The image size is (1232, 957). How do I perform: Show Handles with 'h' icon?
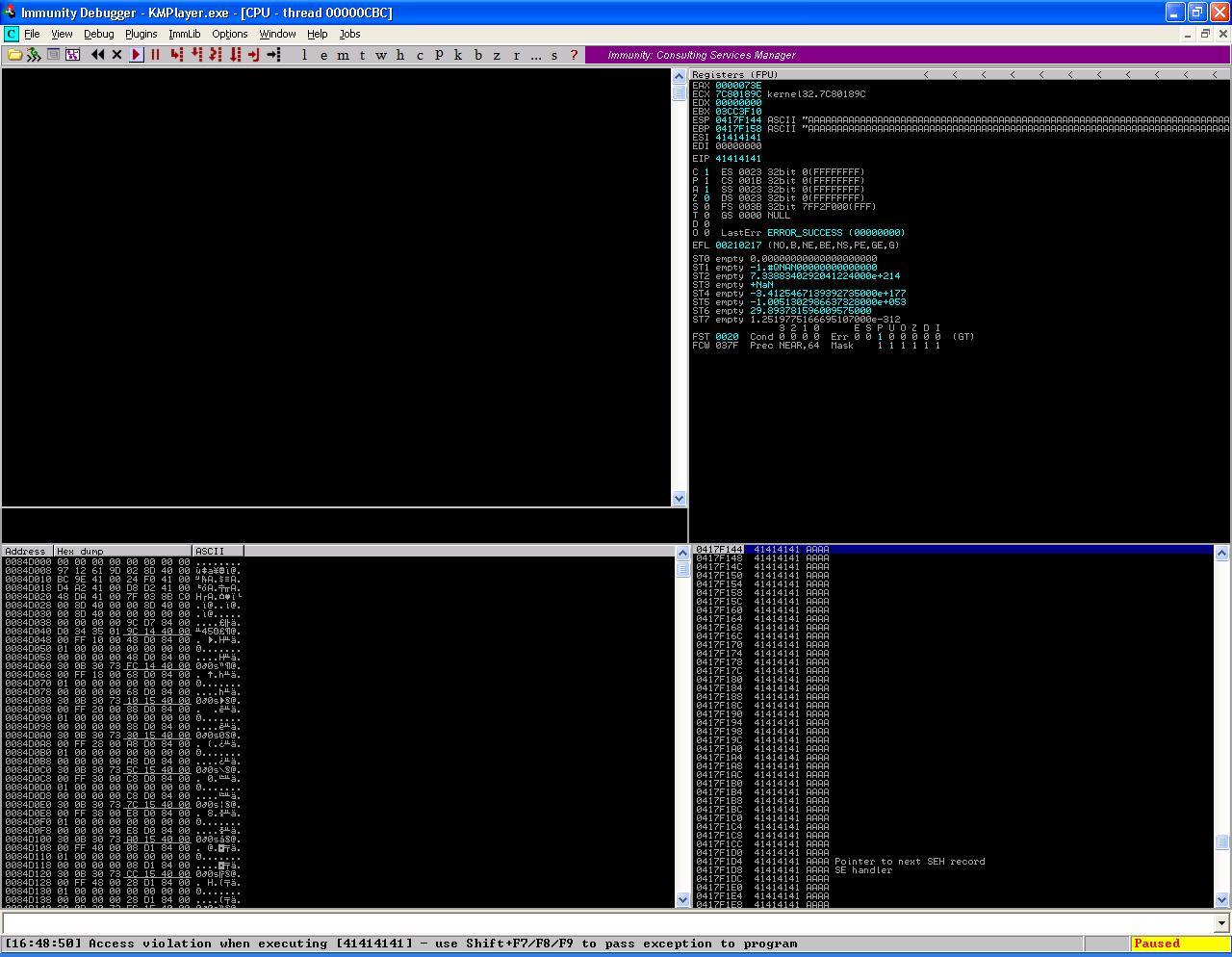pos(400,55)
